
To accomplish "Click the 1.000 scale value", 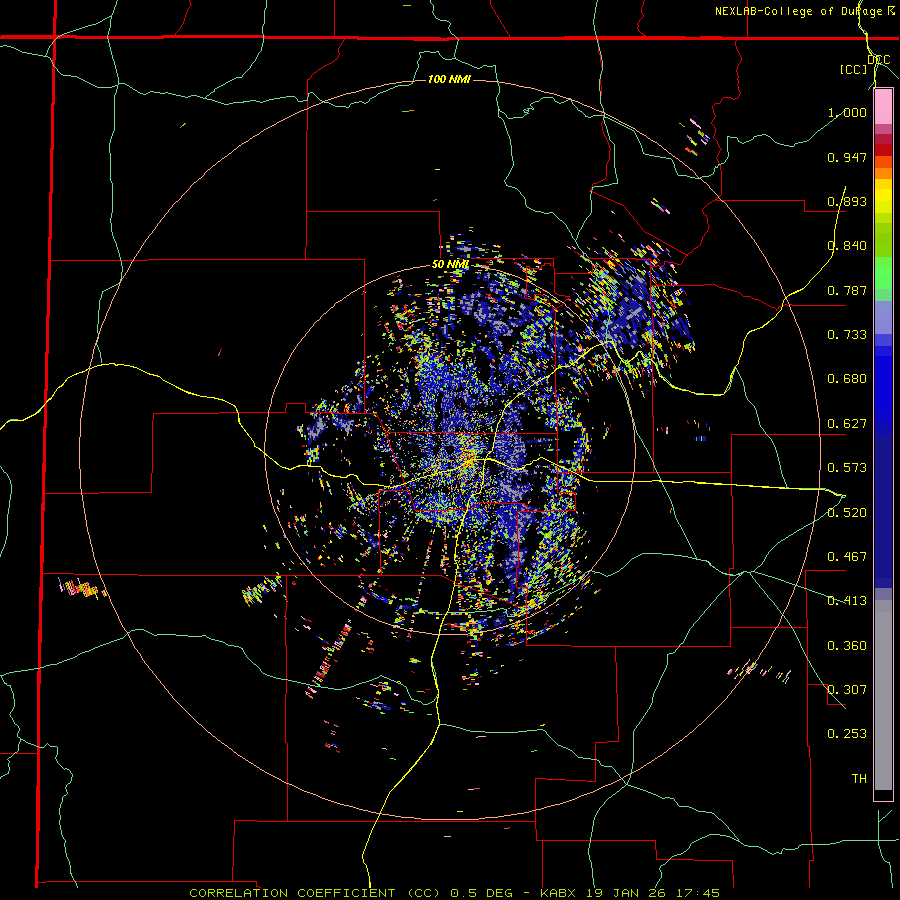I will (x=847, y=112).
